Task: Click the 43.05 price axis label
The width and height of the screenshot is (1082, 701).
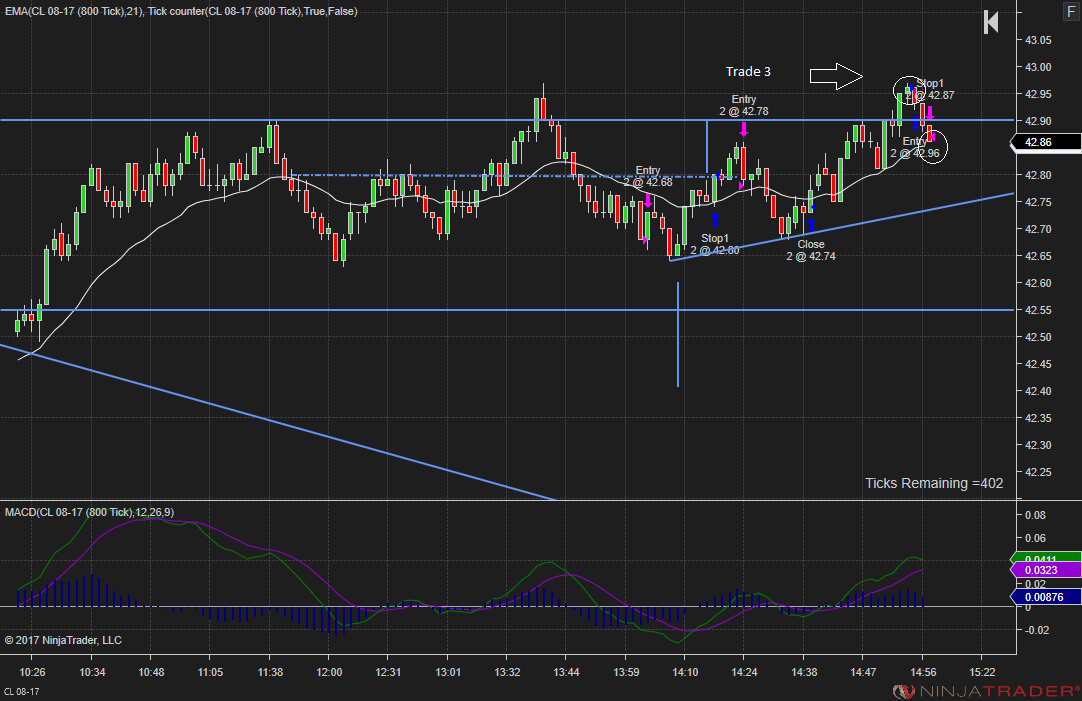Action: coord(1038,40)
